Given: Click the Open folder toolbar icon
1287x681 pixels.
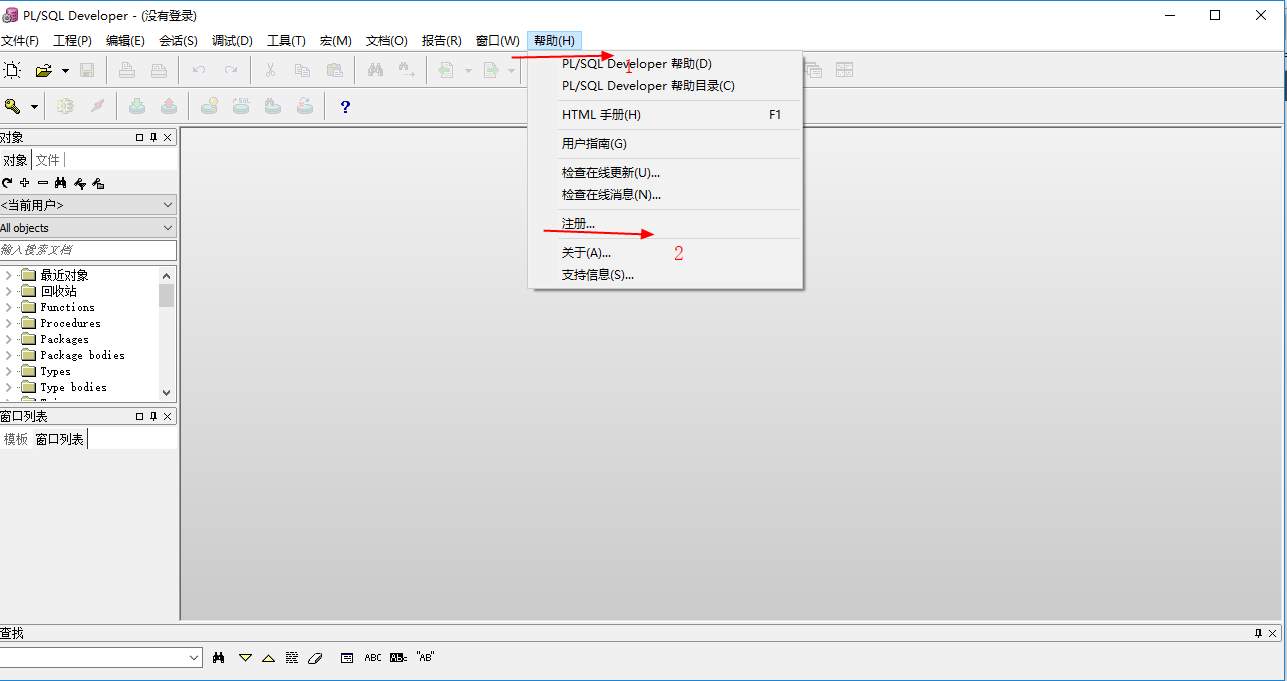Looking at the screenshot, I should coord(44,70).
